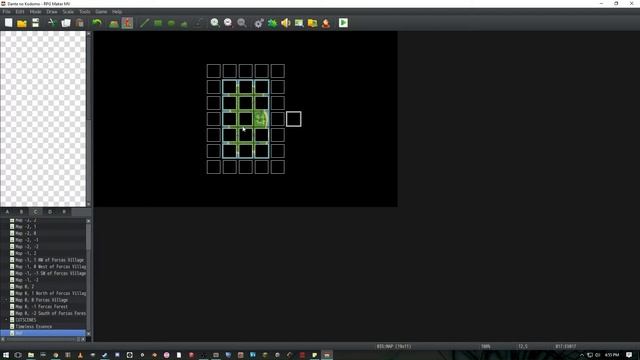Click the Zoom Out magnifier icon
The width and height of the screenshot is (640, 360).
pos(228,23)
